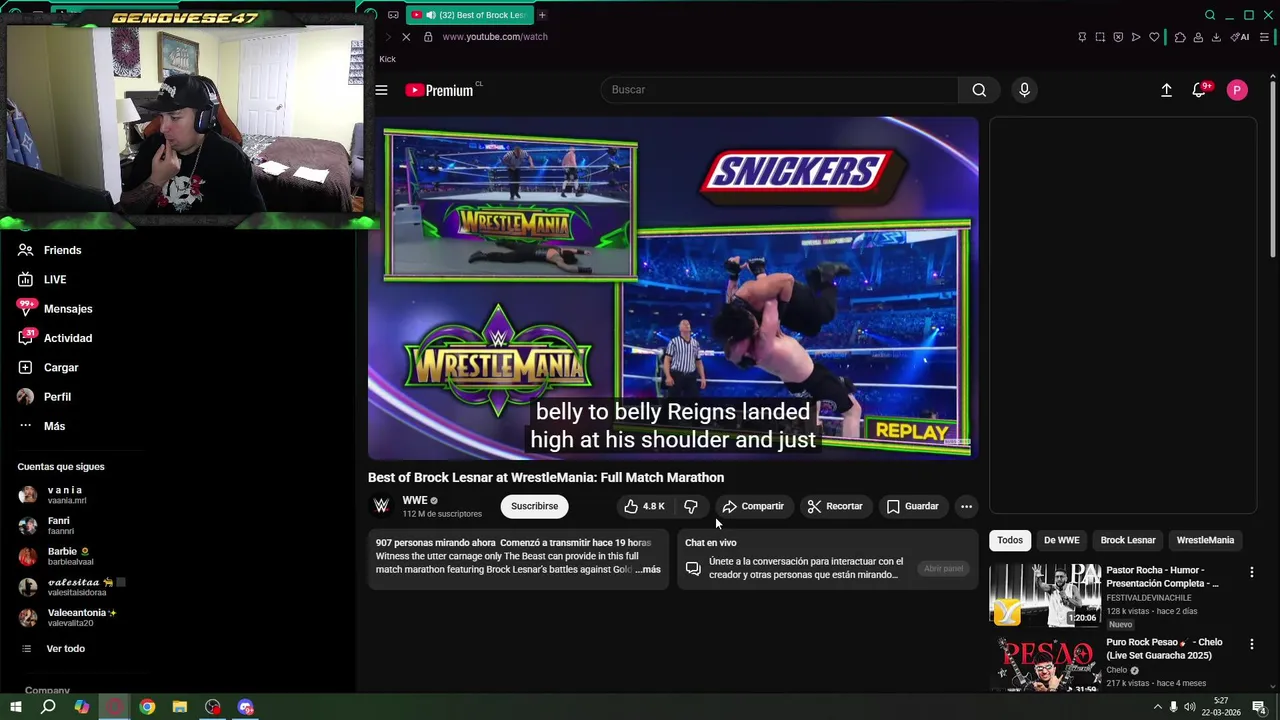
Task: Open browser downloads icon
Action: tap(1216, 37)
